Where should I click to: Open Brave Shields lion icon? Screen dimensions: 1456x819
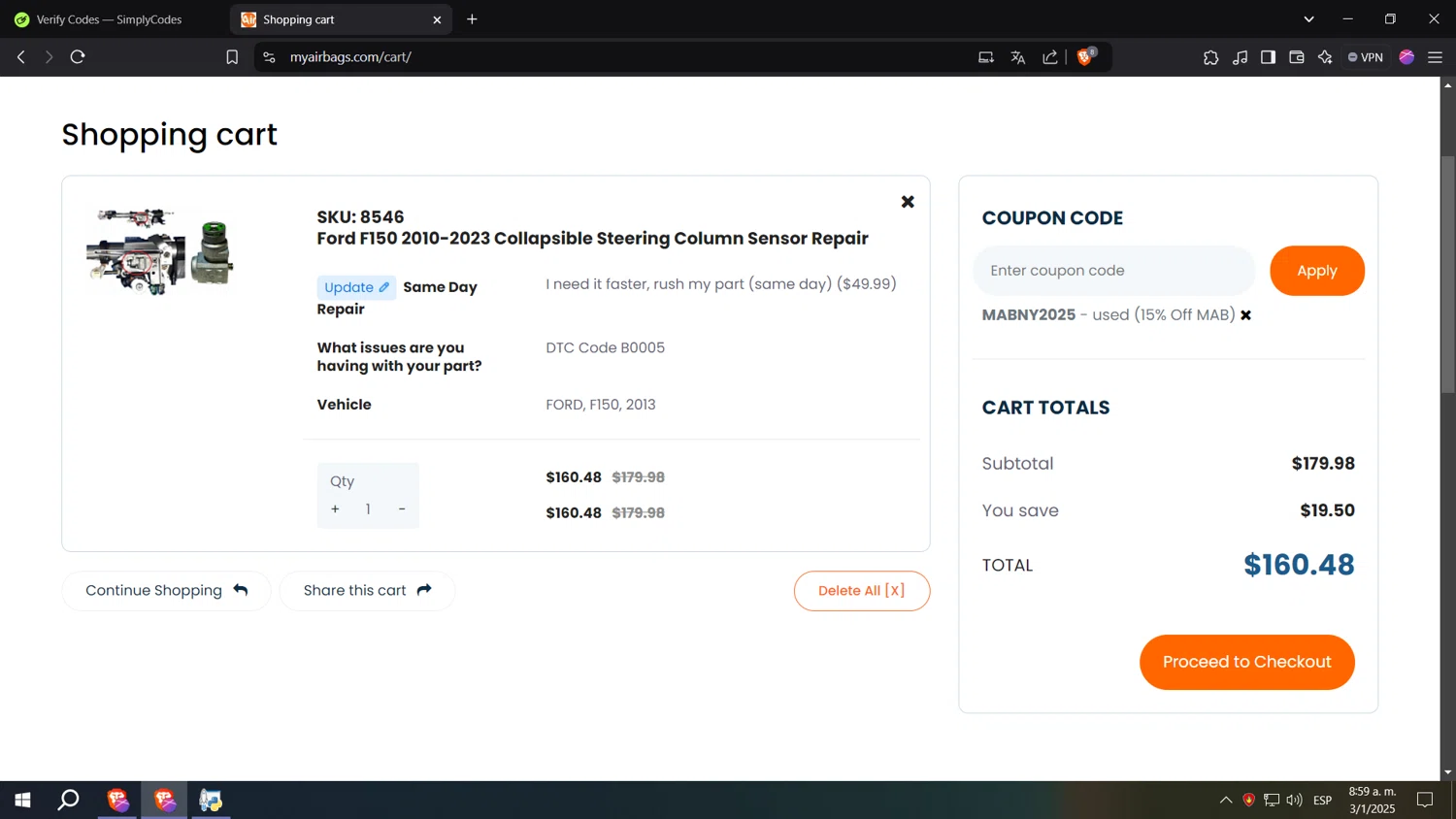pos(1086,56)
